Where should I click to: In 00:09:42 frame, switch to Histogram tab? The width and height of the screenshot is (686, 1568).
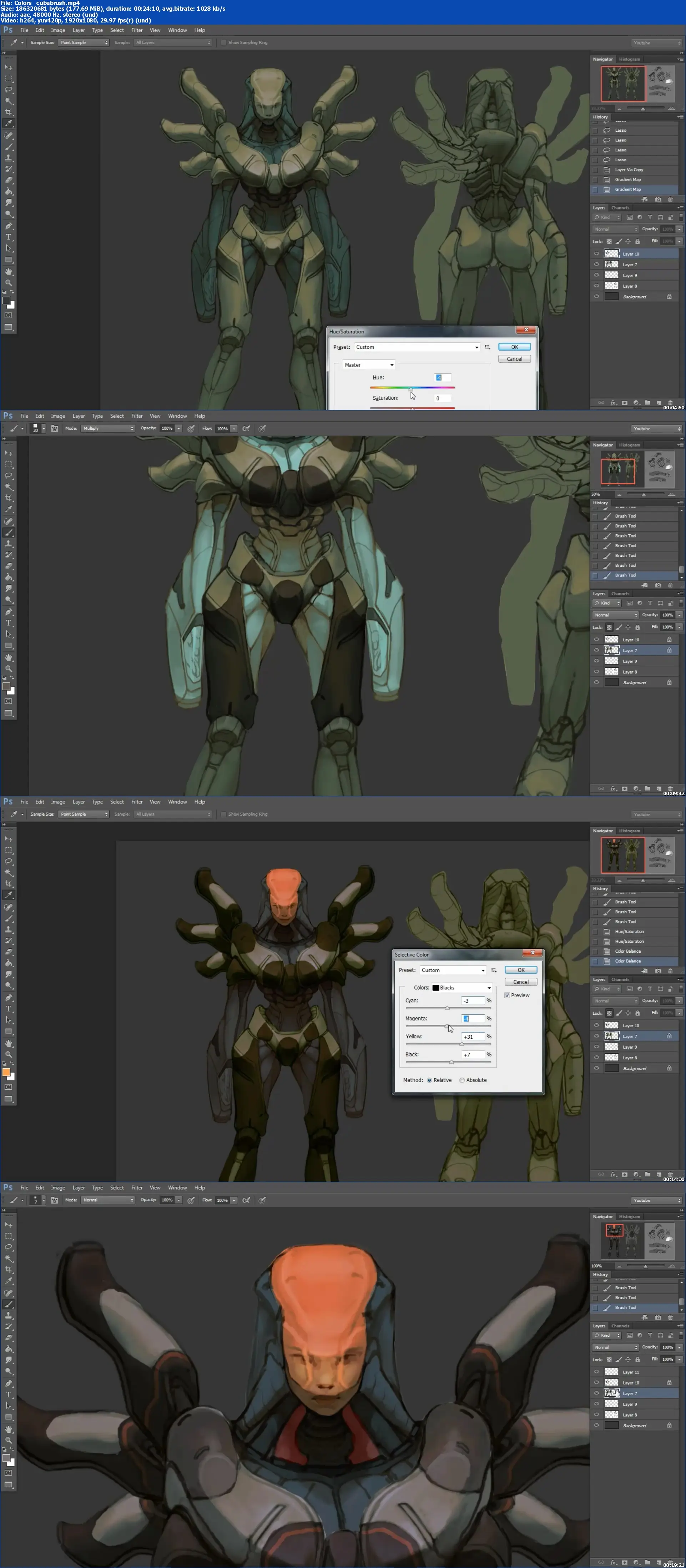[629, 445]
